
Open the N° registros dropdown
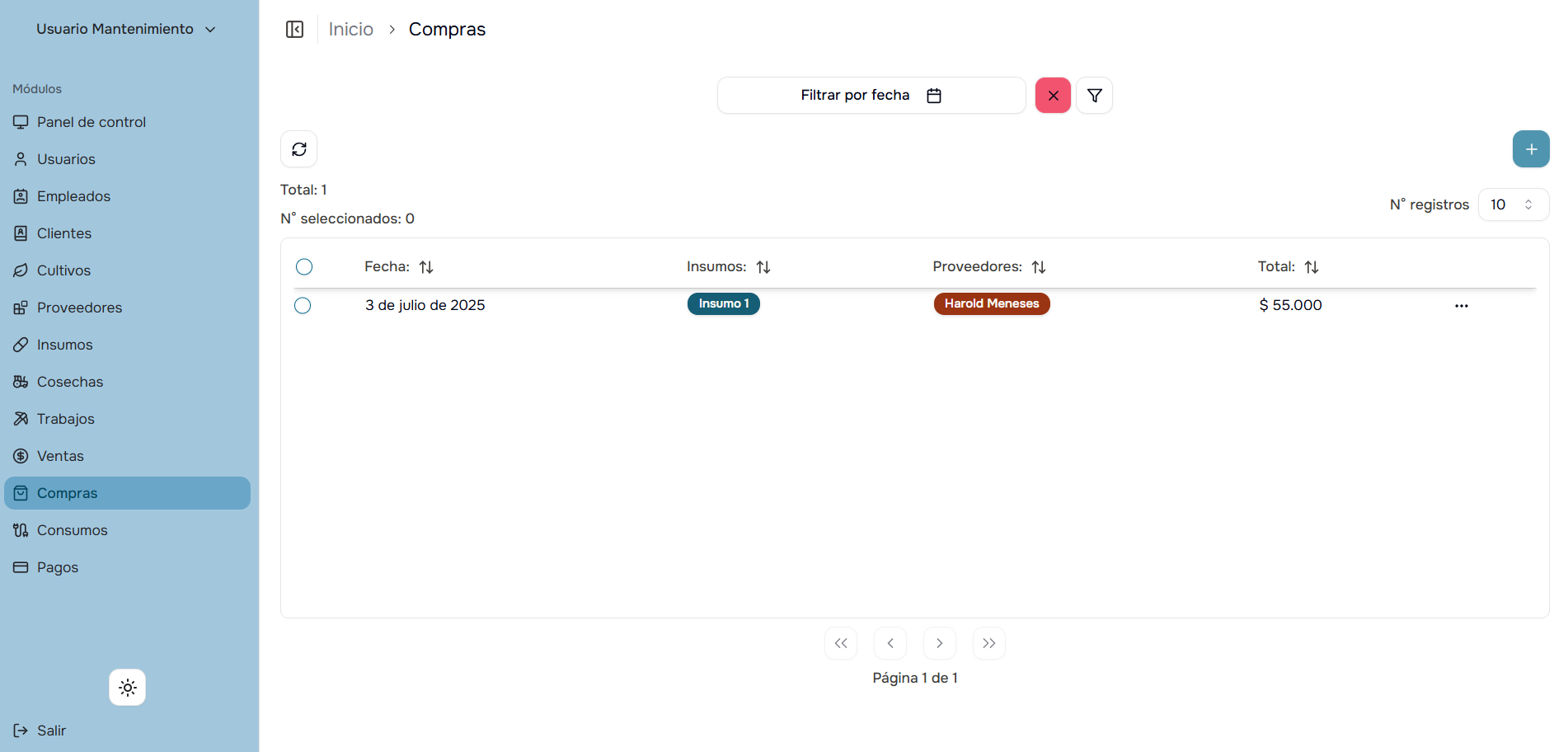pos(1513,204)
